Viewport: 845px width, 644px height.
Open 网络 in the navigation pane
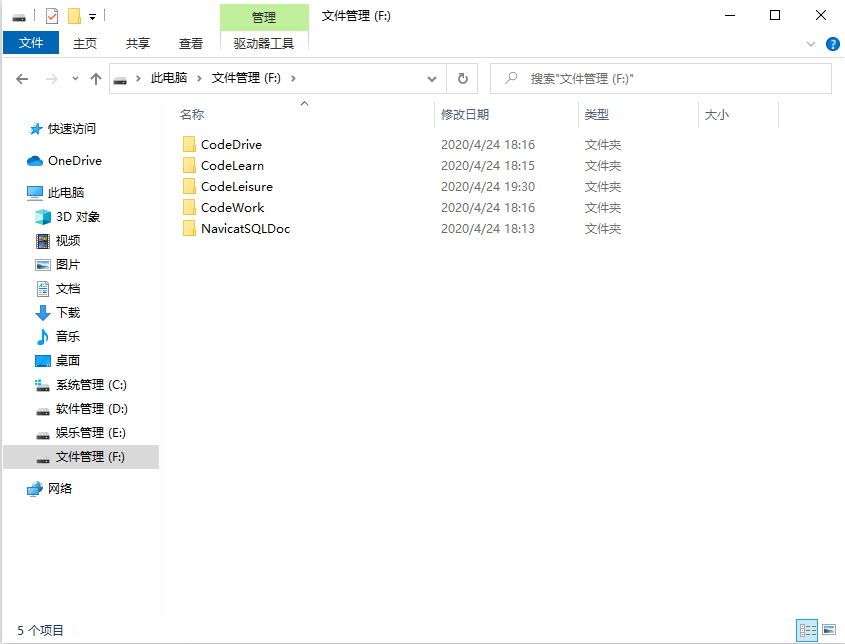pos(59,489)
